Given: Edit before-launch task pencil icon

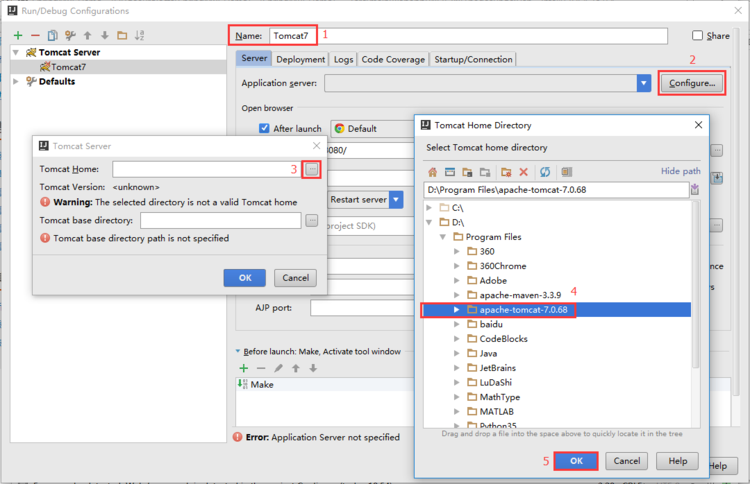Looking at the screenshot, I should [278, 368].
